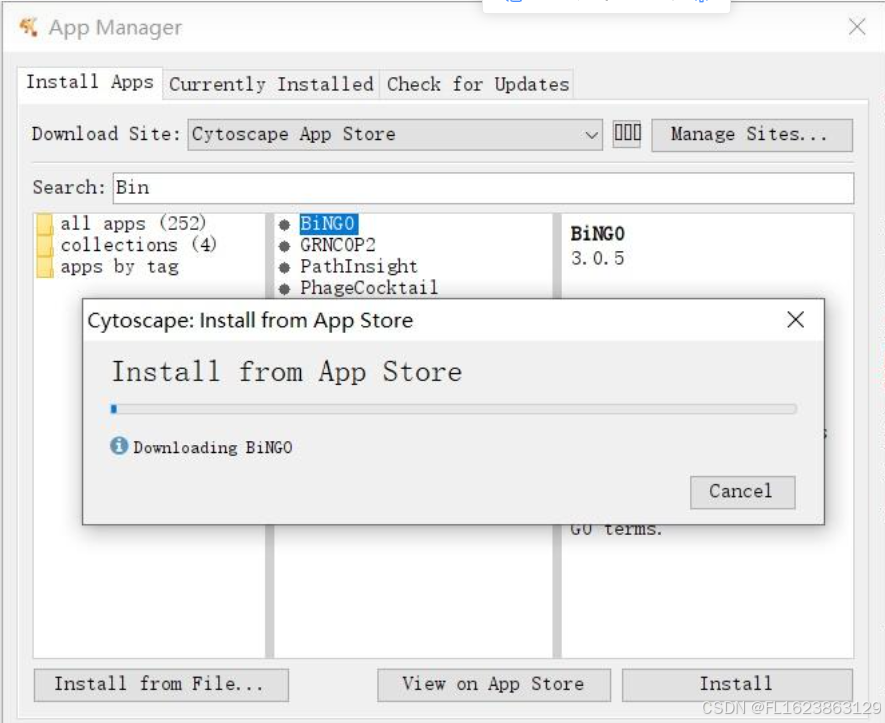Click the bullet icon beside BiNGO

tap(284, 225)
